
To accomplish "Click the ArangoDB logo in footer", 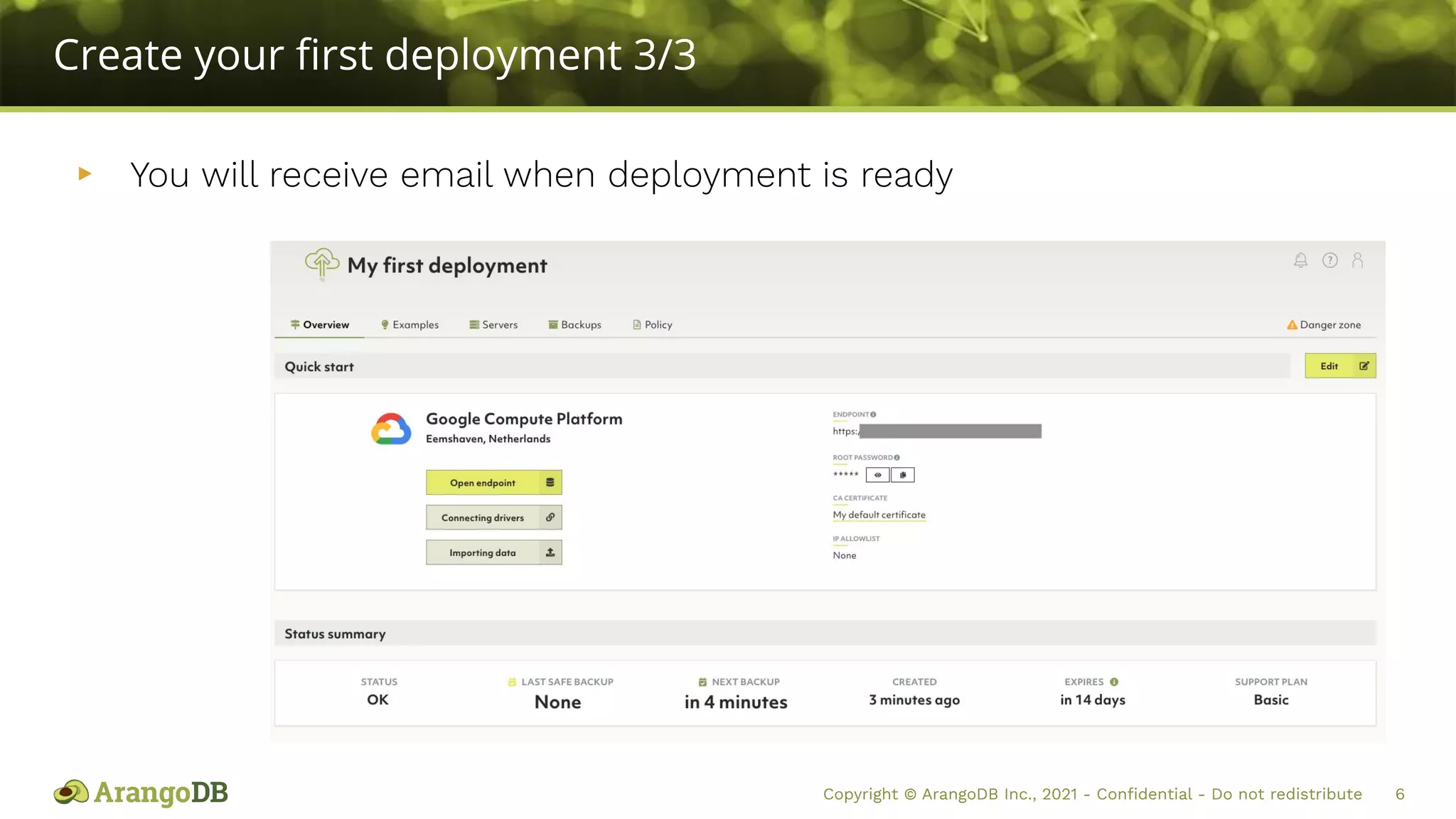I will tap(141, 792).
